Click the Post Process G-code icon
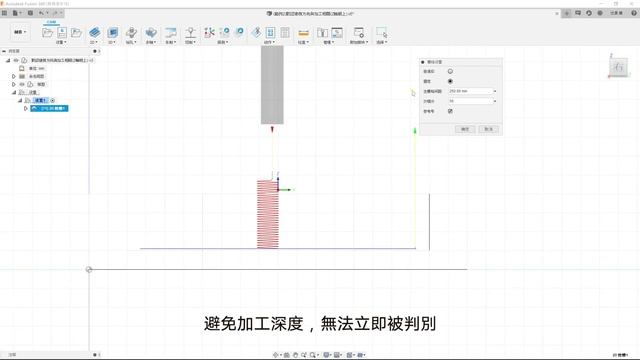The height and width of the screenshot is (360, 640). [270, 32]
